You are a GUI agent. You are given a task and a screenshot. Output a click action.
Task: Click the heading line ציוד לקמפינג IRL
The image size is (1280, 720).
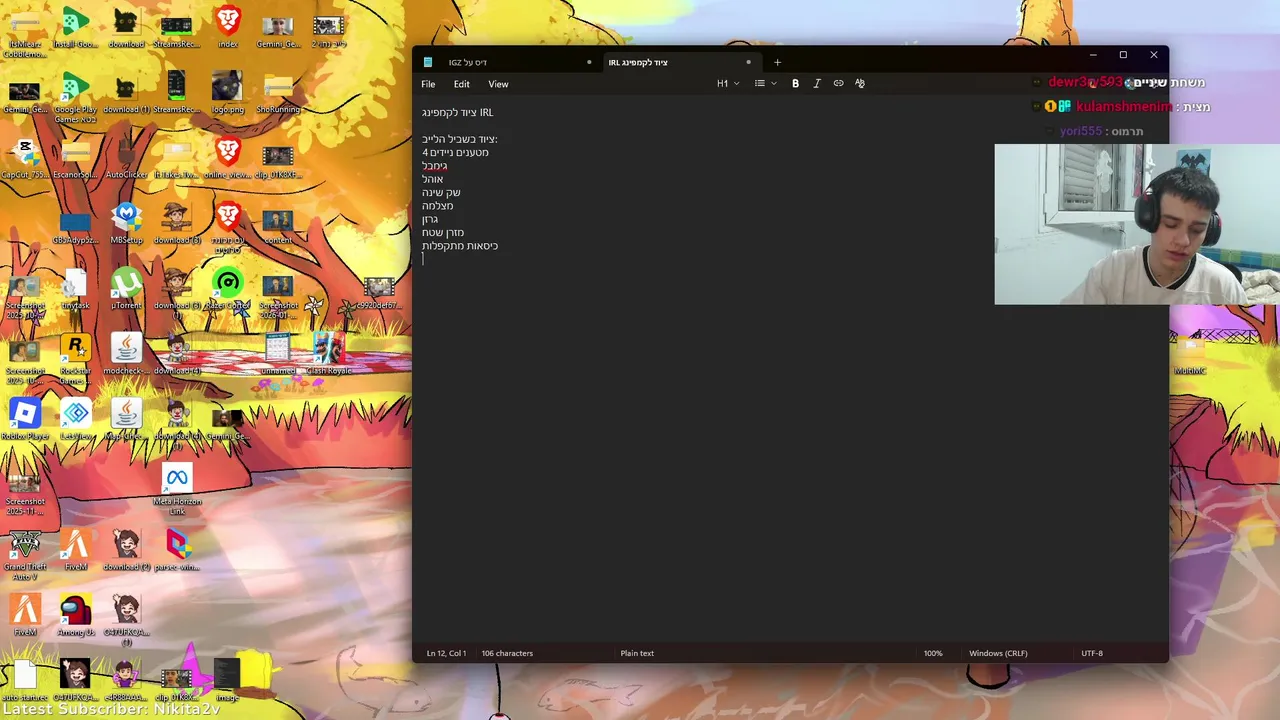point(457,112)
